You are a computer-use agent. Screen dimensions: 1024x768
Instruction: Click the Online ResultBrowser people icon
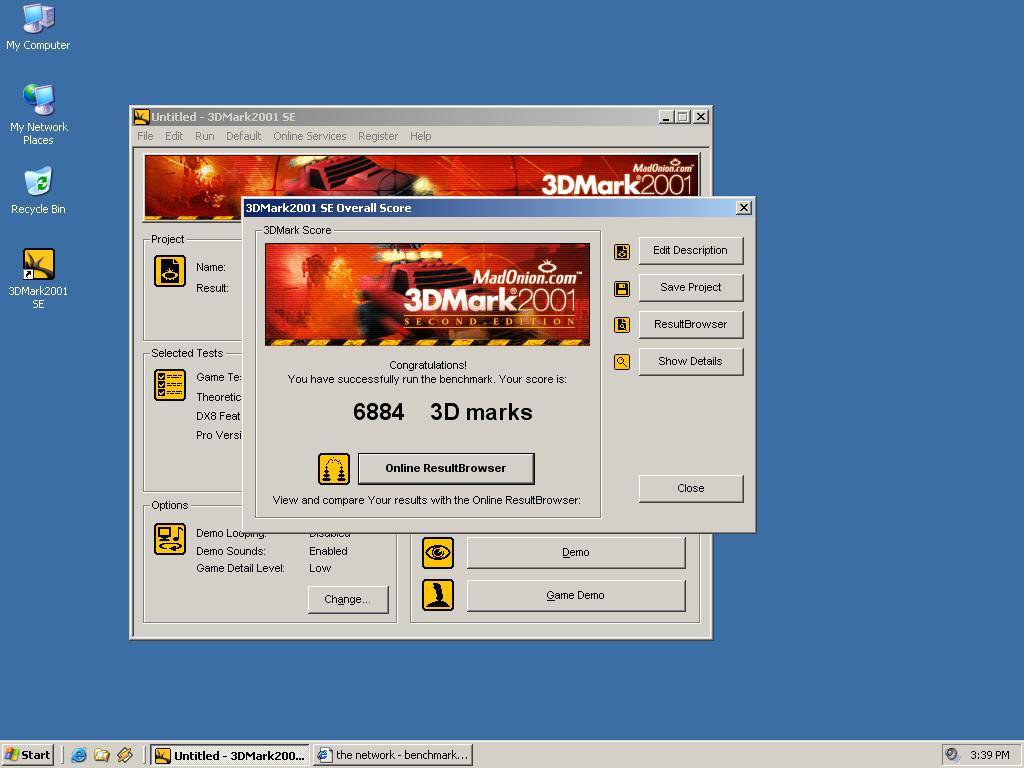[x=334, y=469]
